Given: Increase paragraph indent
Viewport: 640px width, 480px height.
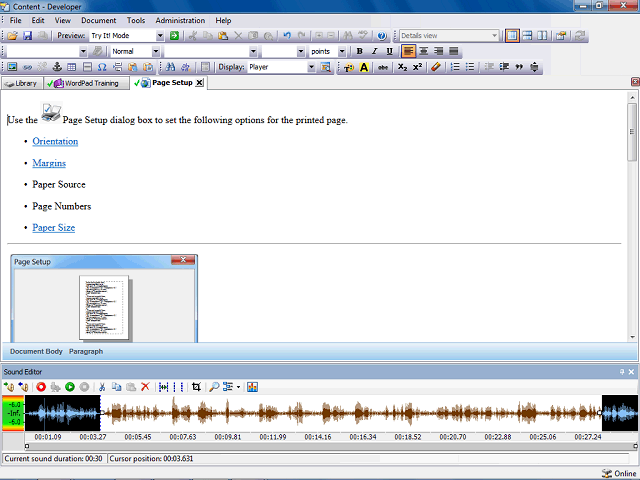Looking at the screenshot, I should 504,67.
